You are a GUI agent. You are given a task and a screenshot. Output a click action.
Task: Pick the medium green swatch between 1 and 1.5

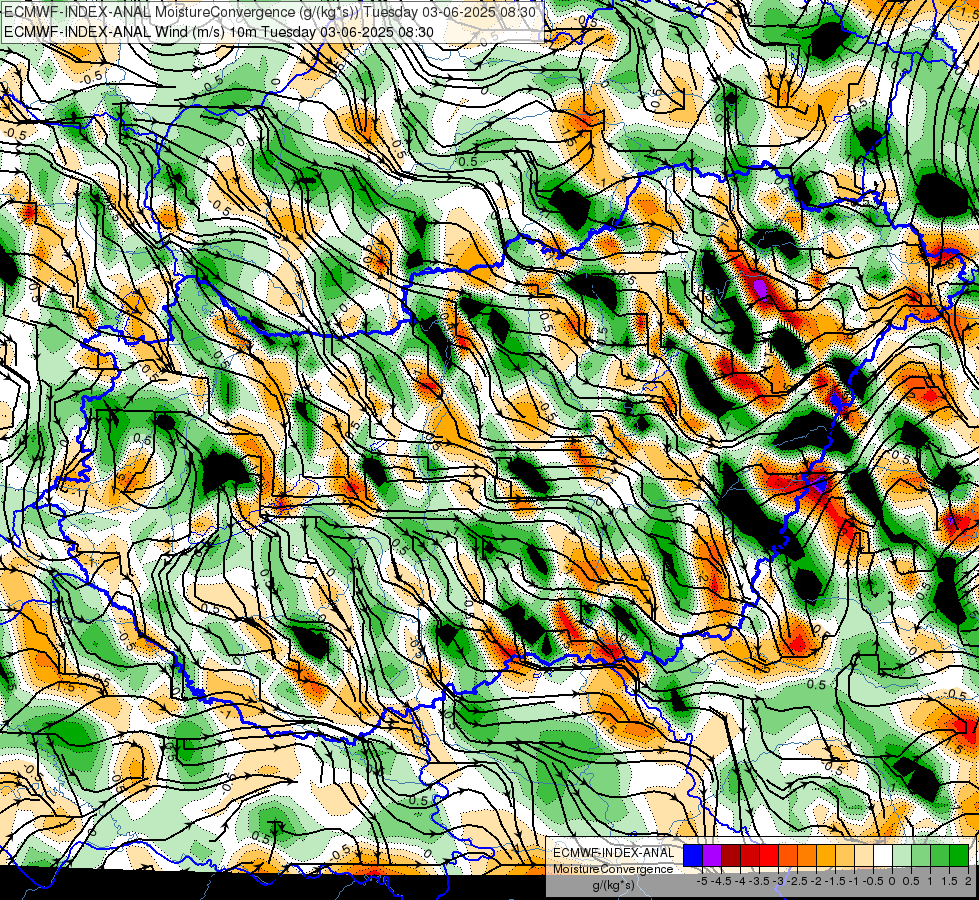[x=940, y=856]
